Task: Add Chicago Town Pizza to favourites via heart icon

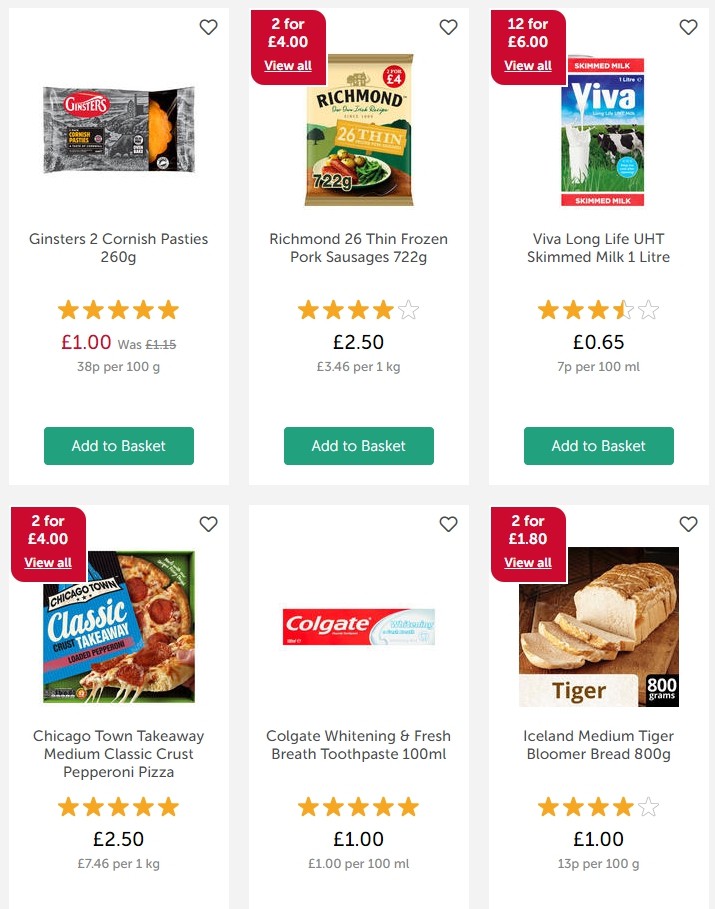Action: click(x=208, y=524)
